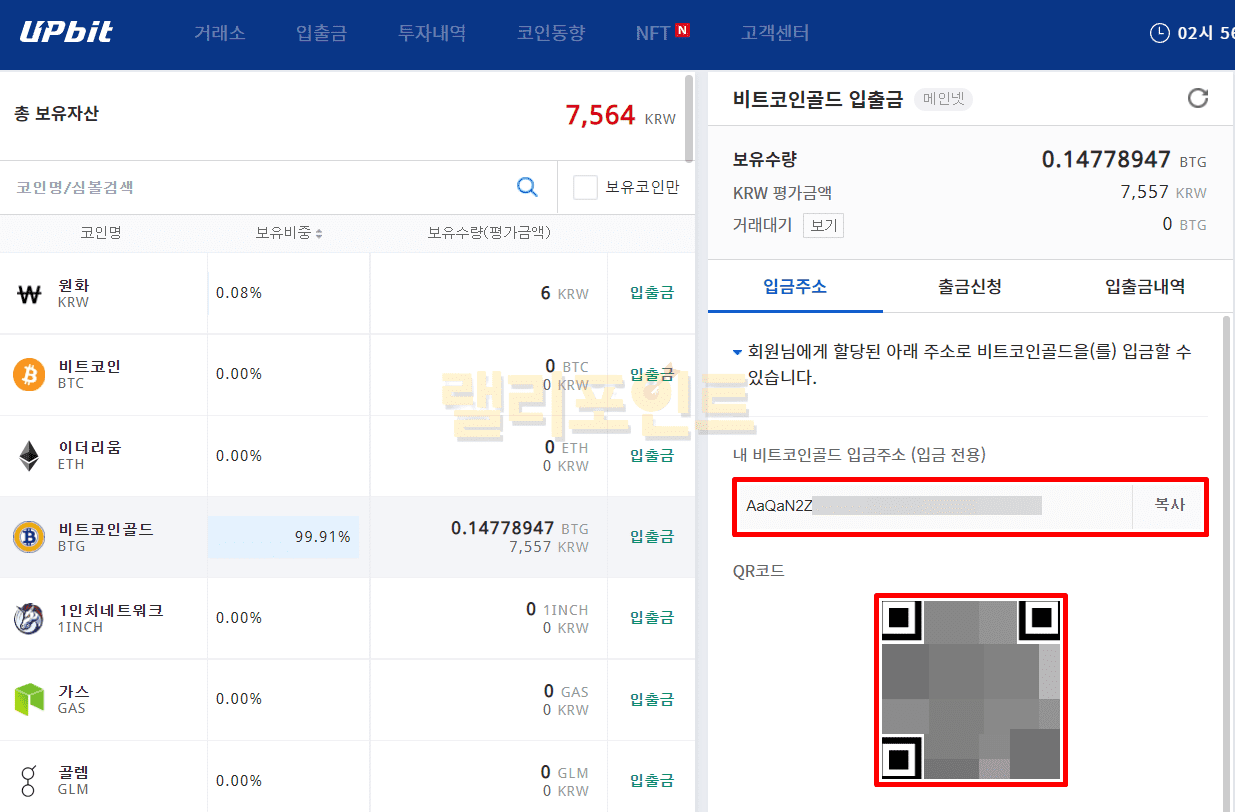Open the 입출금 top menu
This screenshot has width=1235, height=812.
(321, 33)
